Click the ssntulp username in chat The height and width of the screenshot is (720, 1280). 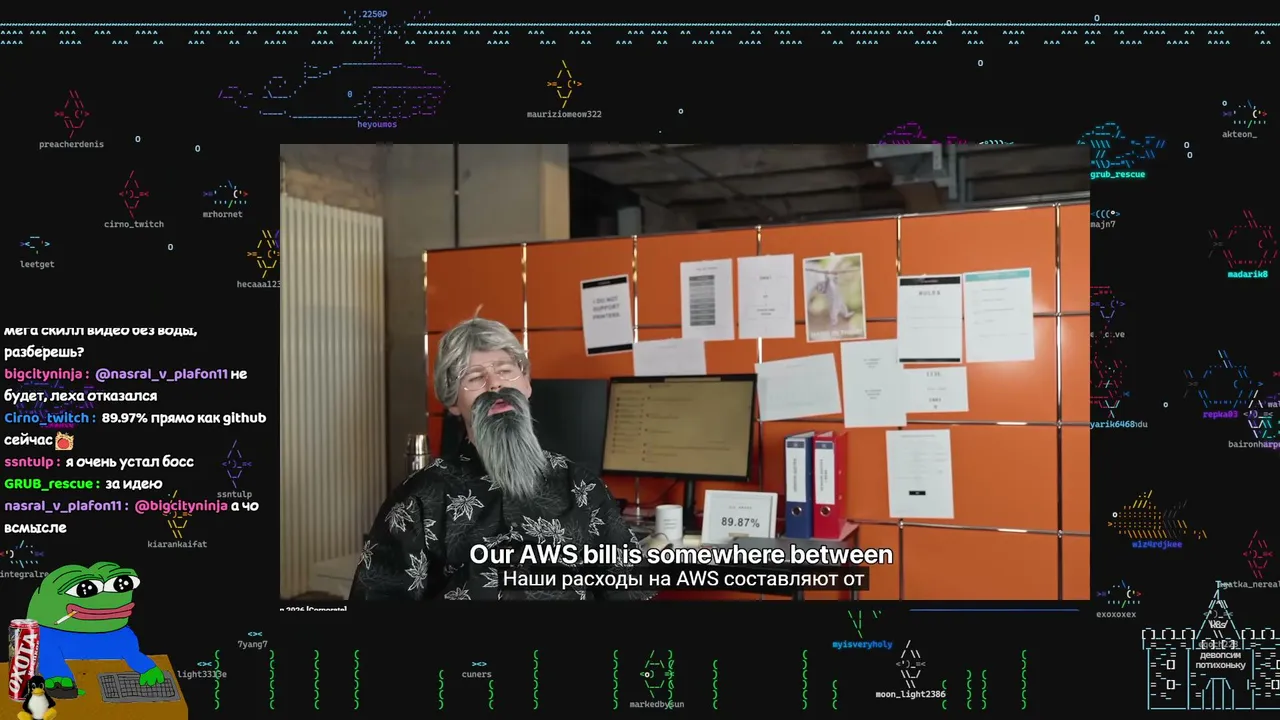click(x=30, y=462)
